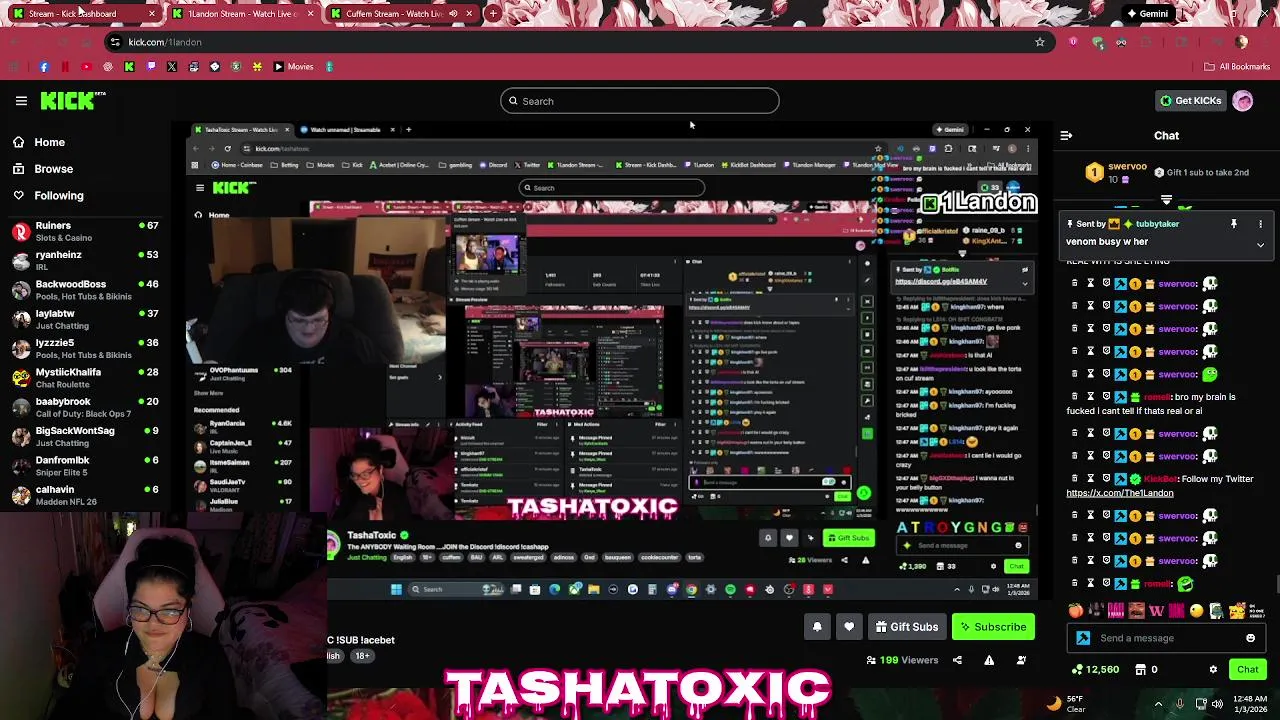Open site info icon in address bar
Viewport: 1280px width, 720px height.
pos(115,42)
